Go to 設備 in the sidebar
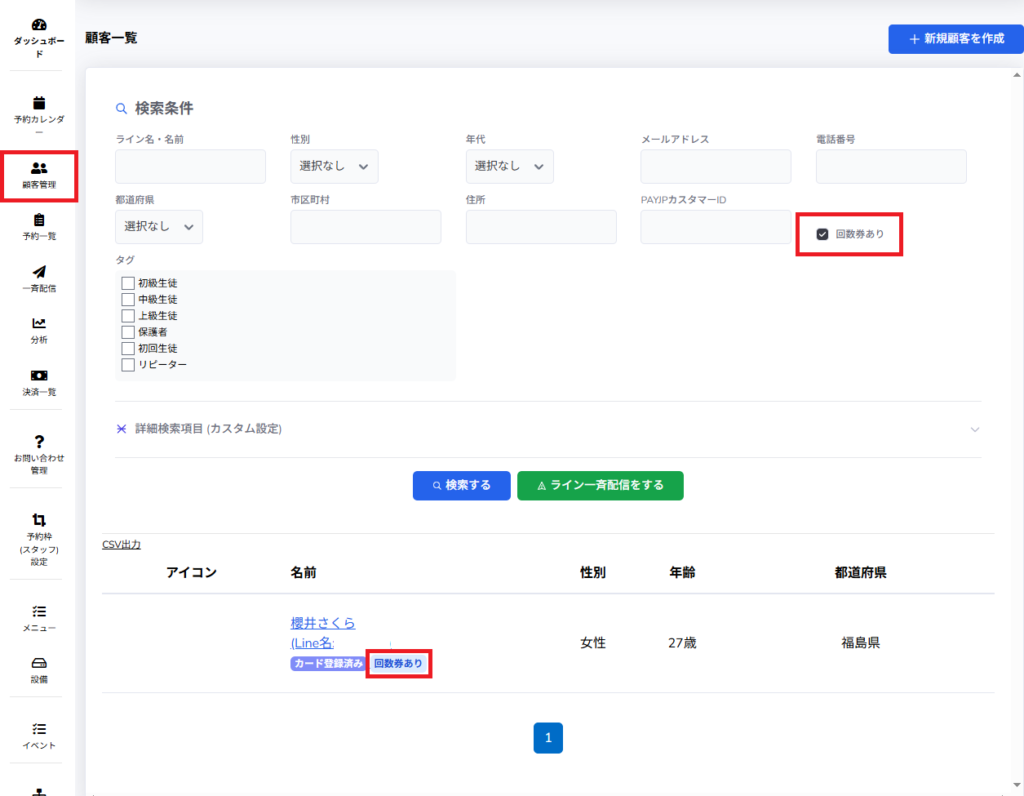Image resolution: width=1024 pixels, height=796 pixels. click(39, 669)
